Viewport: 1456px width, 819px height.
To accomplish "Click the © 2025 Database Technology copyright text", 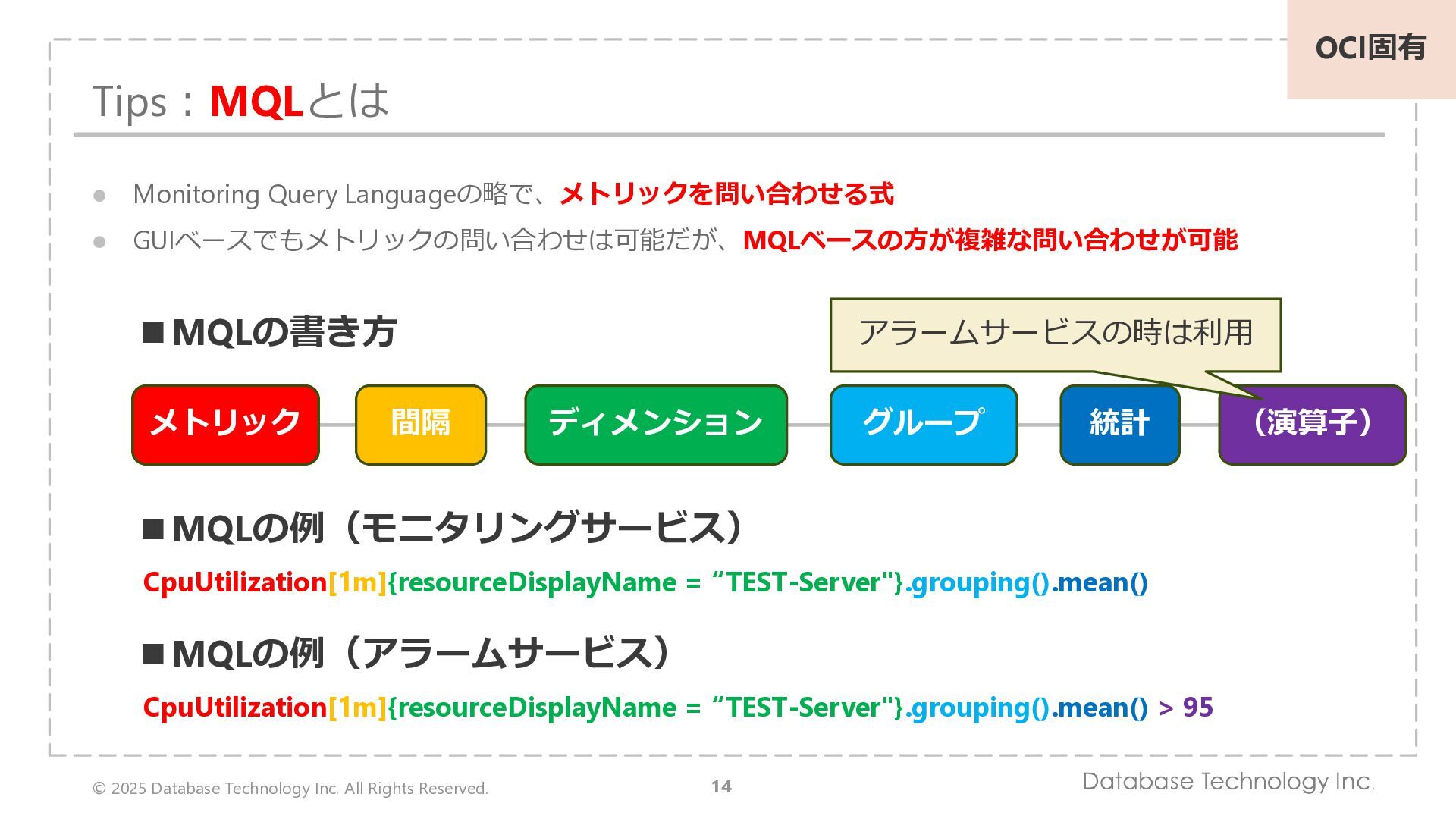I will [290, 788].
